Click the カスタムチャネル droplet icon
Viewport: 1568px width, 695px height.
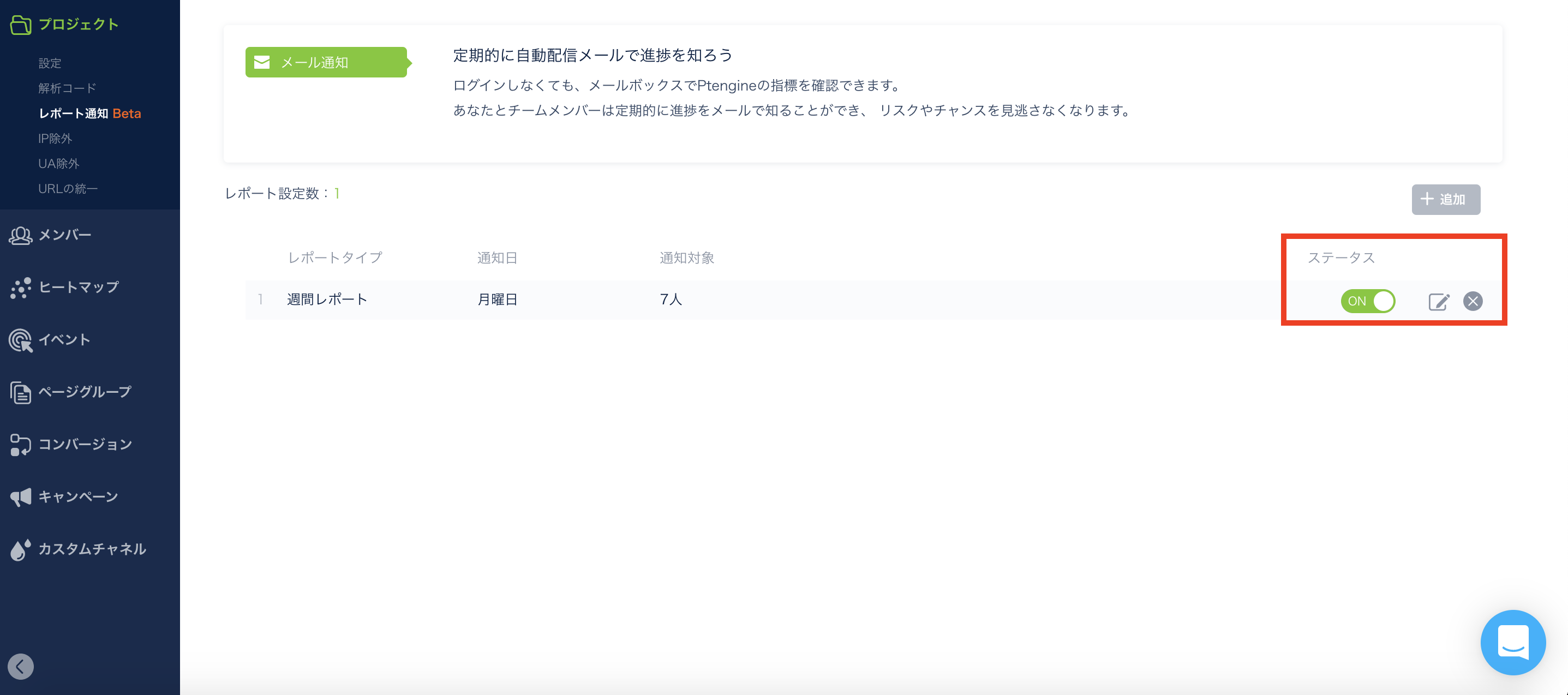pyautogui.click(x=21, y=549)
